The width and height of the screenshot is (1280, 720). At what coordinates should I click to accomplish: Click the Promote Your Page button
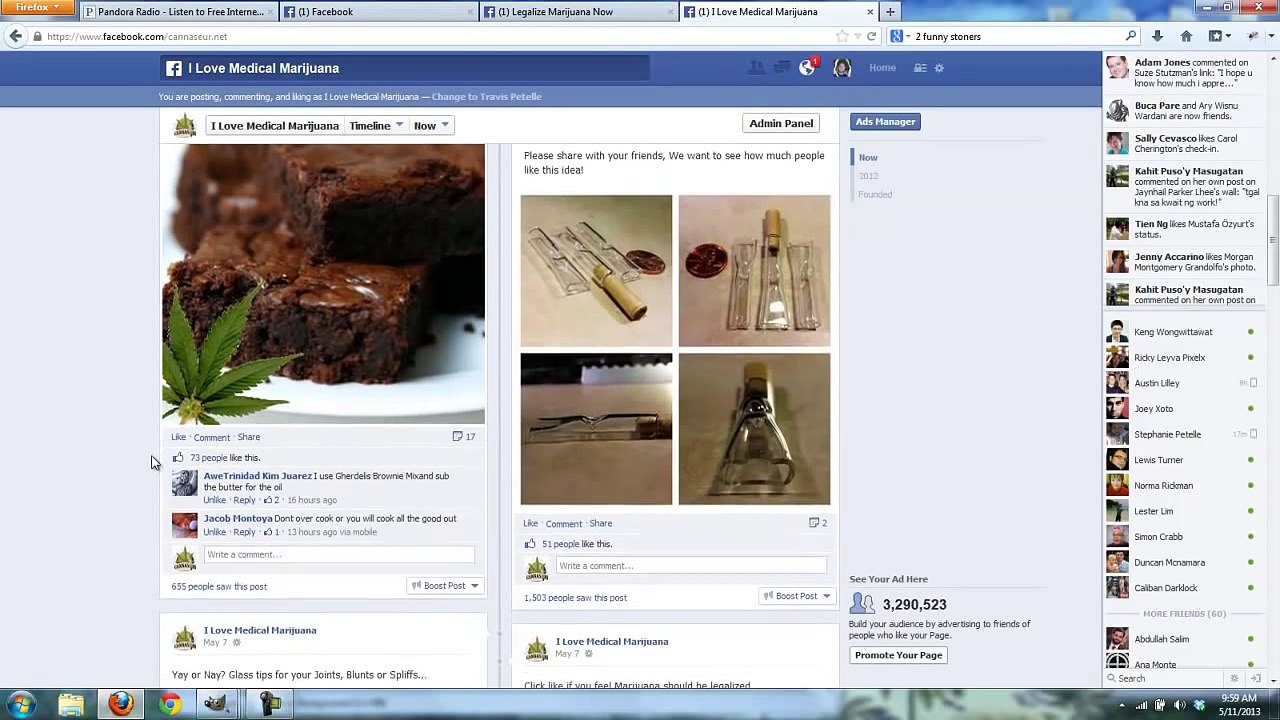(x=898, y=655)
